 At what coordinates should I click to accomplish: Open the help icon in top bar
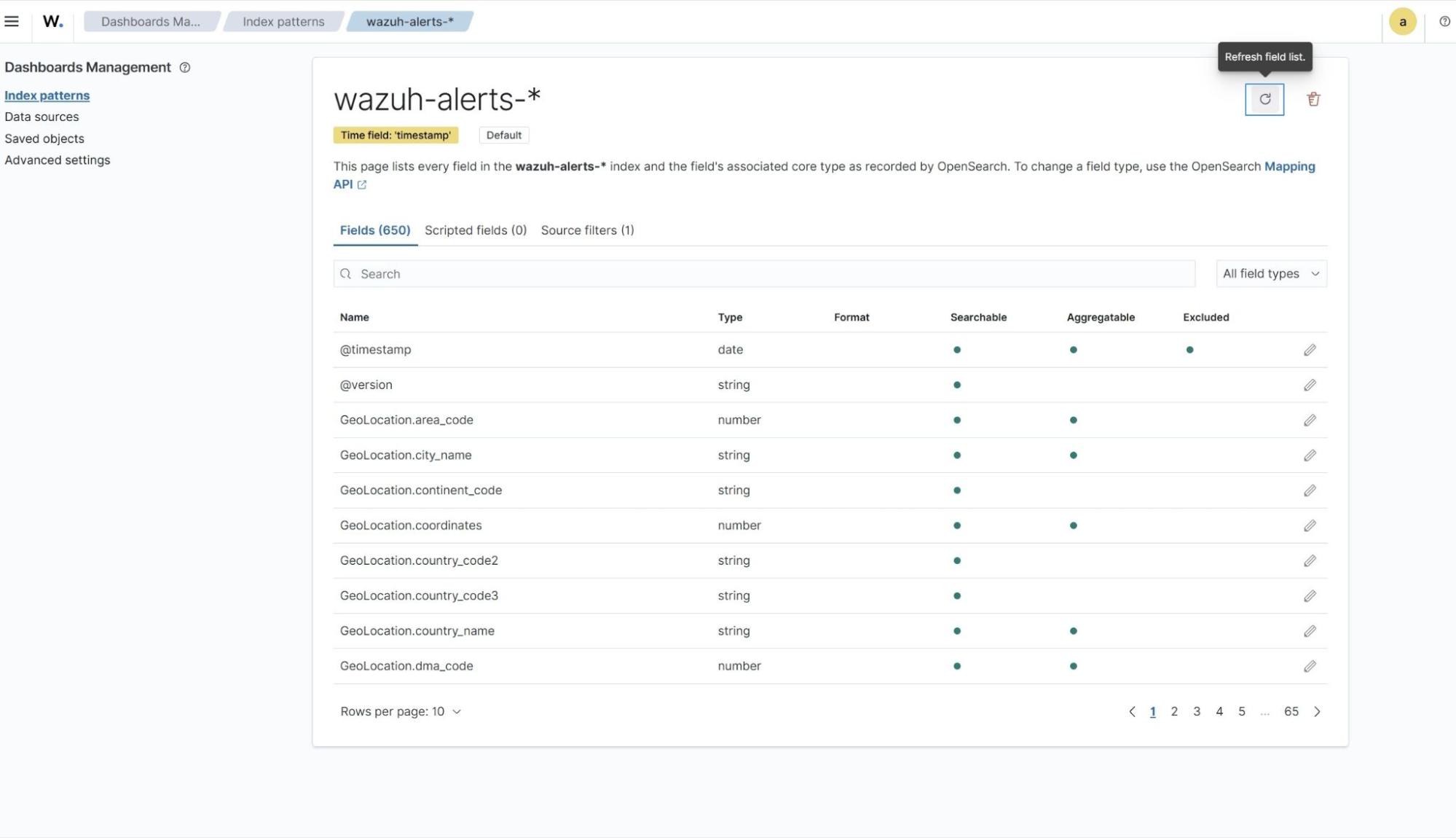[1444, 21]
